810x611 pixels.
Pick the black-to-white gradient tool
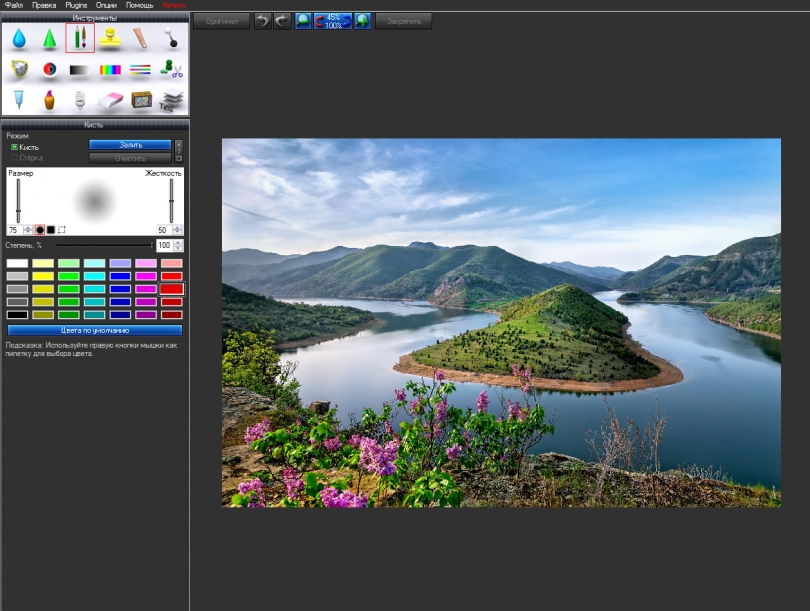click(79, 70)
